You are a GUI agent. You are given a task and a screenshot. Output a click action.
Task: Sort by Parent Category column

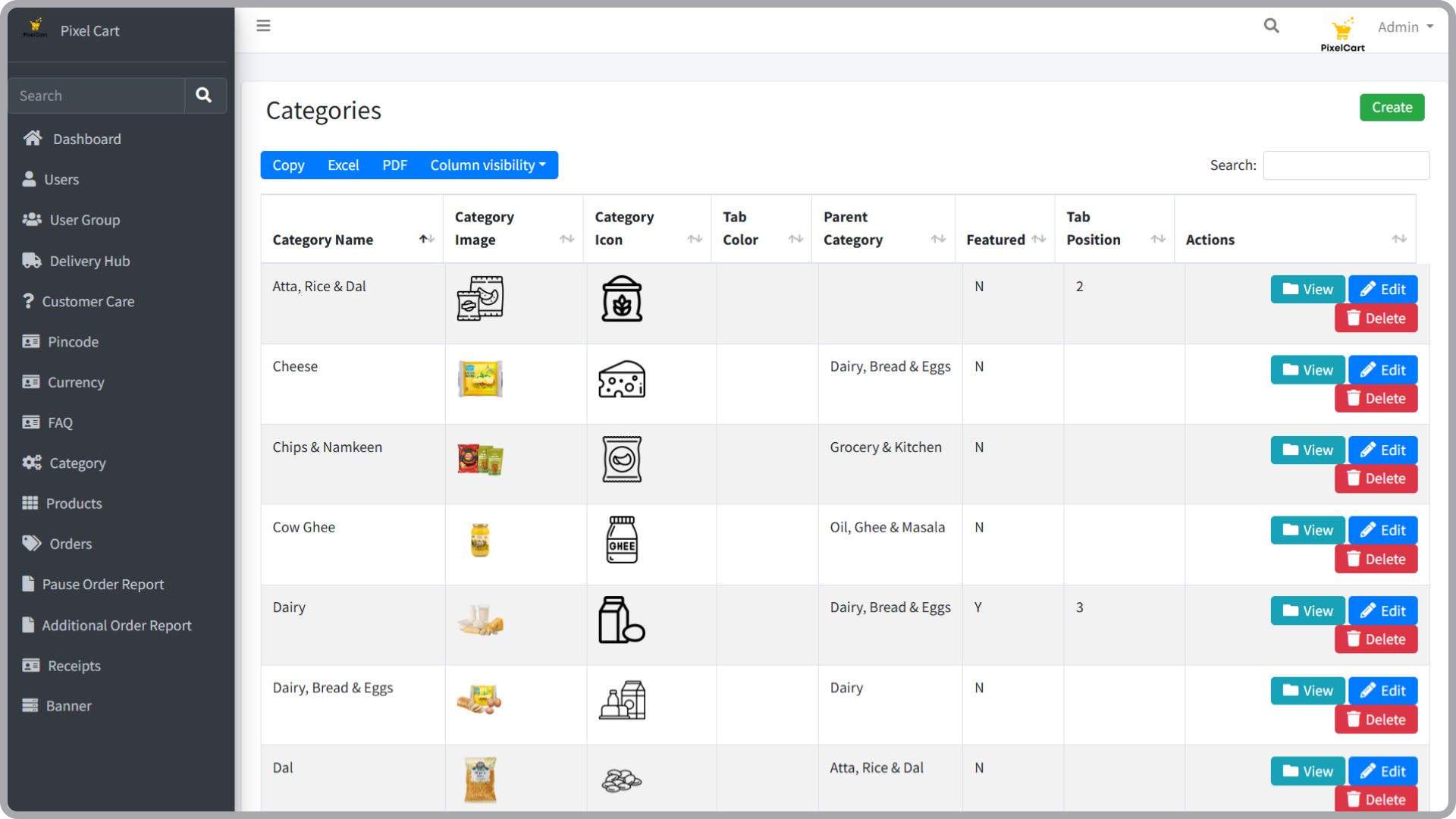tap(883, 228)
